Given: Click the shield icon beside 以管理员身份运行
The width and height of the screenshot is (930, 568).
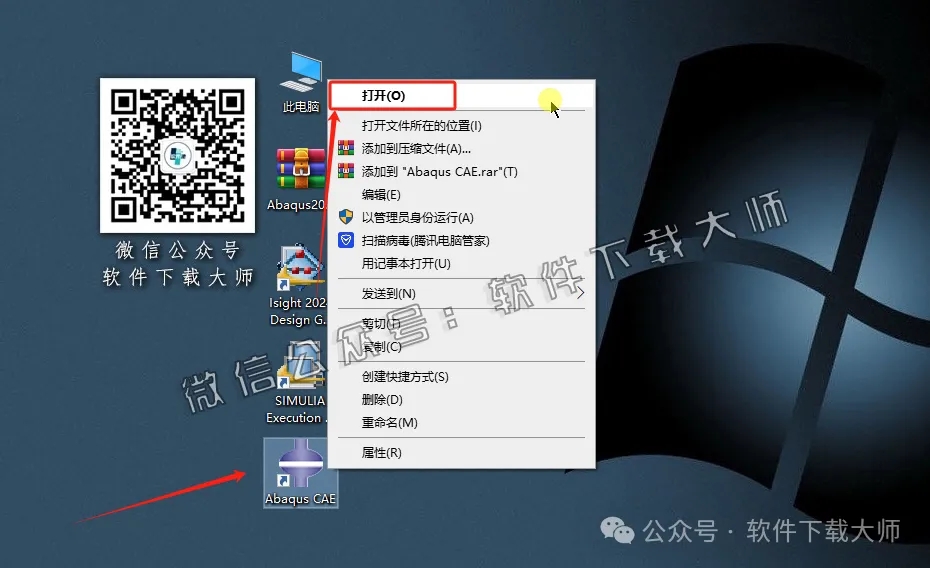Looking at the screenshot, I should 346,217.
